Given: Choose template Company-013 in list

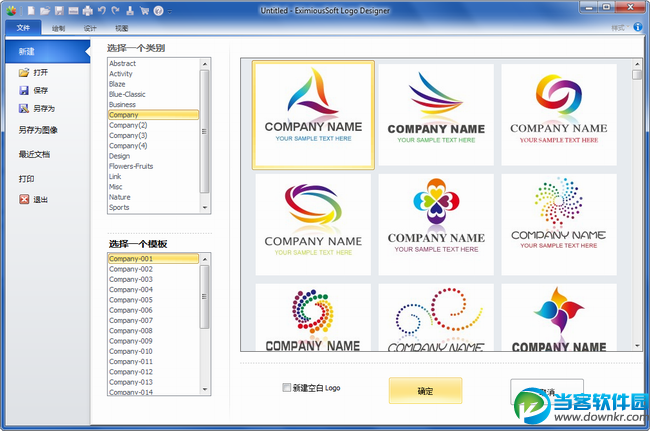Looking at the screenshot, I should (153, 382).
